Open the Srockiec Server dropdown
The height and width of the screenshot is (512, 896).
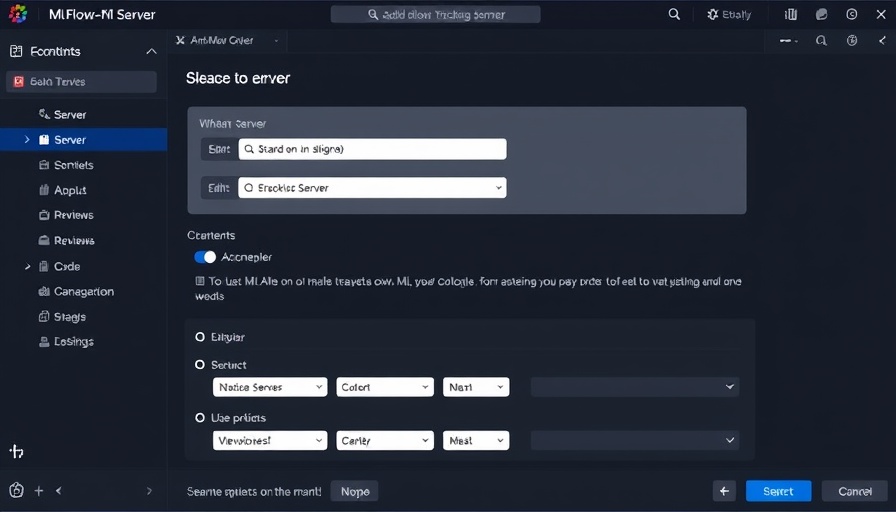tap(372, 187)
